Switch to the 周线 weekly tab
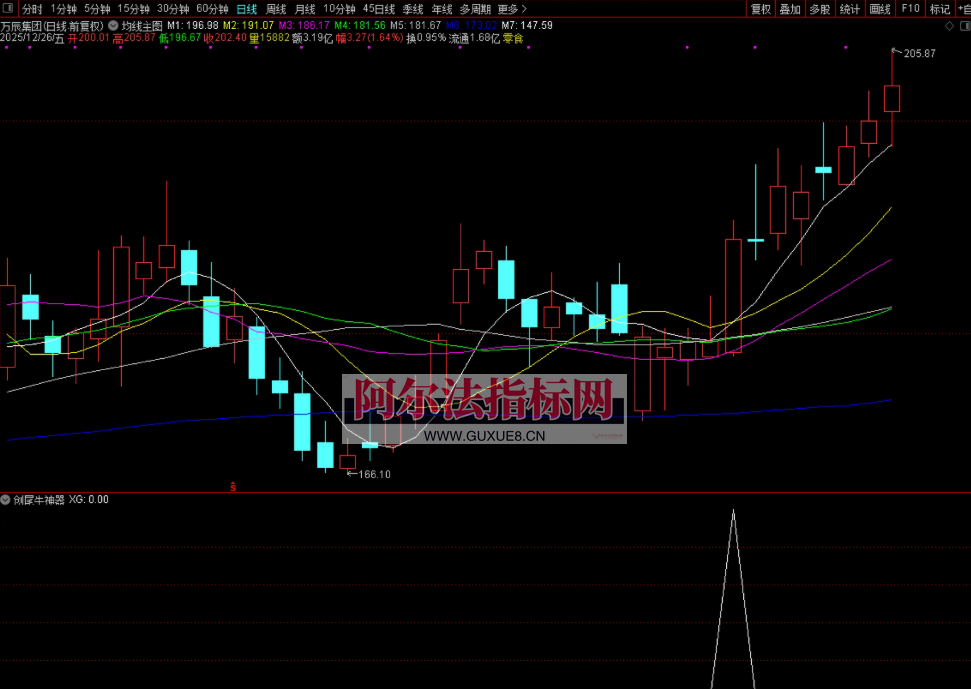971x689 pixels. (276, 9)
